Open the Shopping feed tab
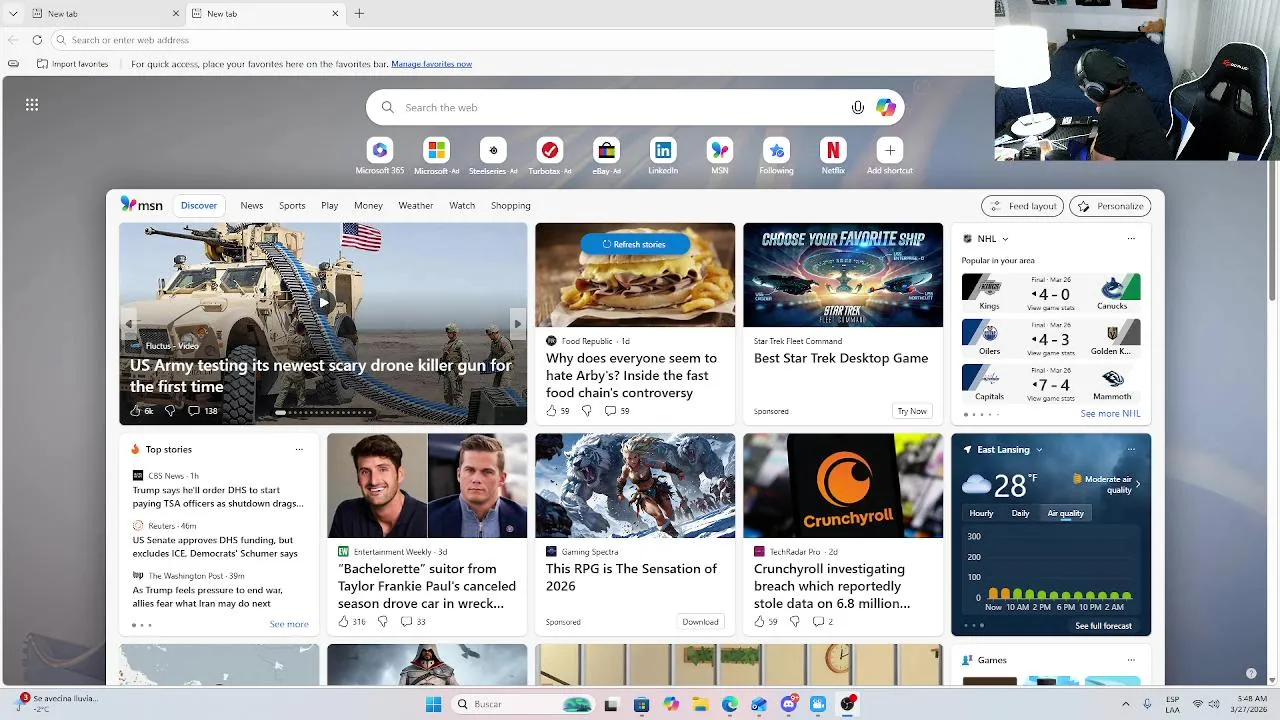The image size is (1280, 720). pos(511,205)
